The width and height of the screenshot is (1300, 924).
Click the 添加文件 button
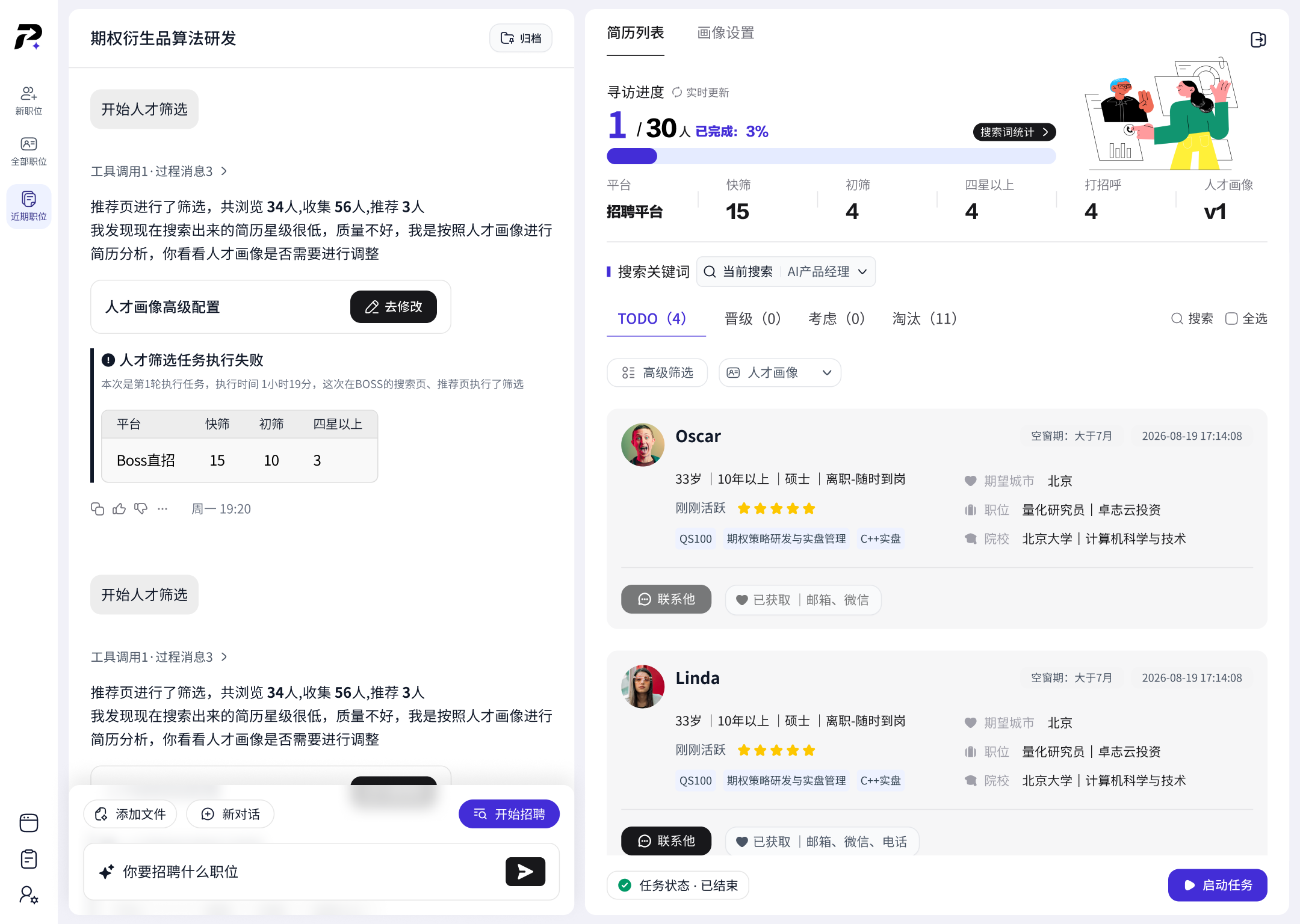130,814
